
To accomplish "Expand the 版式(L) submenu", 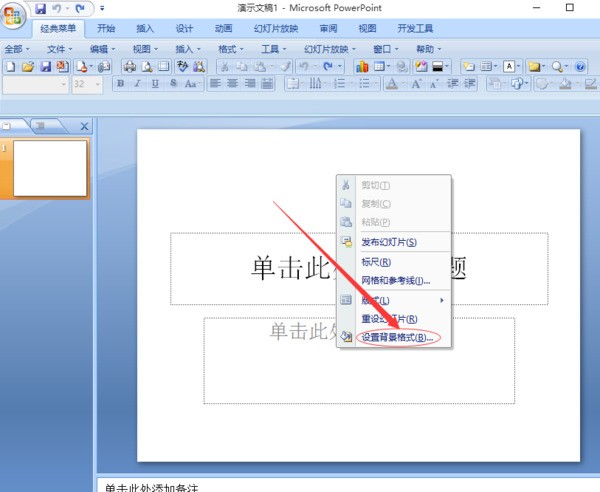I will coord(394,300).
